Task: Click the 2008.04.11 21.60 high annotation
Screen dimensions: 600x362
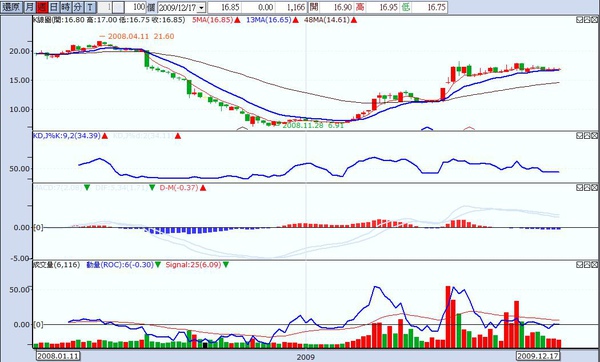Action: point(137,36)
